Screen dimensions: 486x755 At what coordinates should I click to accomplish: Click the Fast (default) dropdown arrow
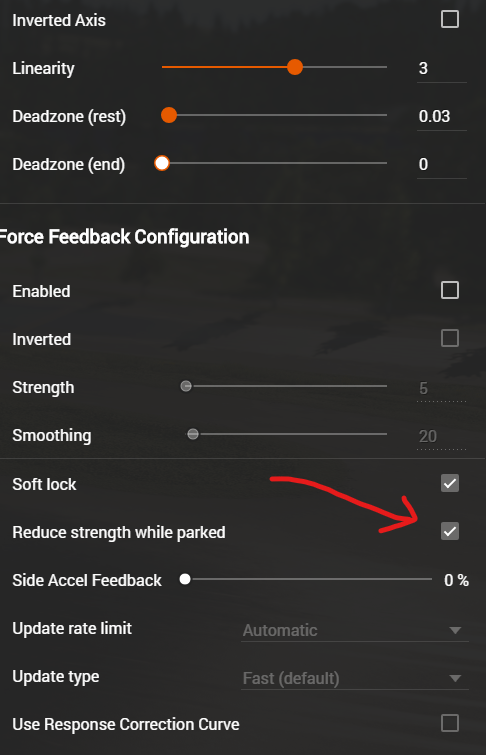tap(455, 678)
